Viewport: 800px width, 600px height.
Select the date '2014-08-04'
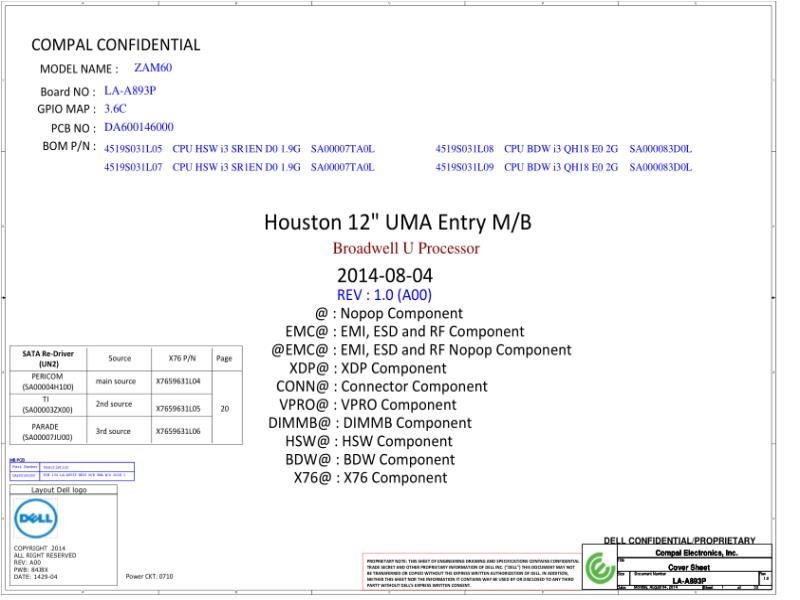click(x=385, y=276)
